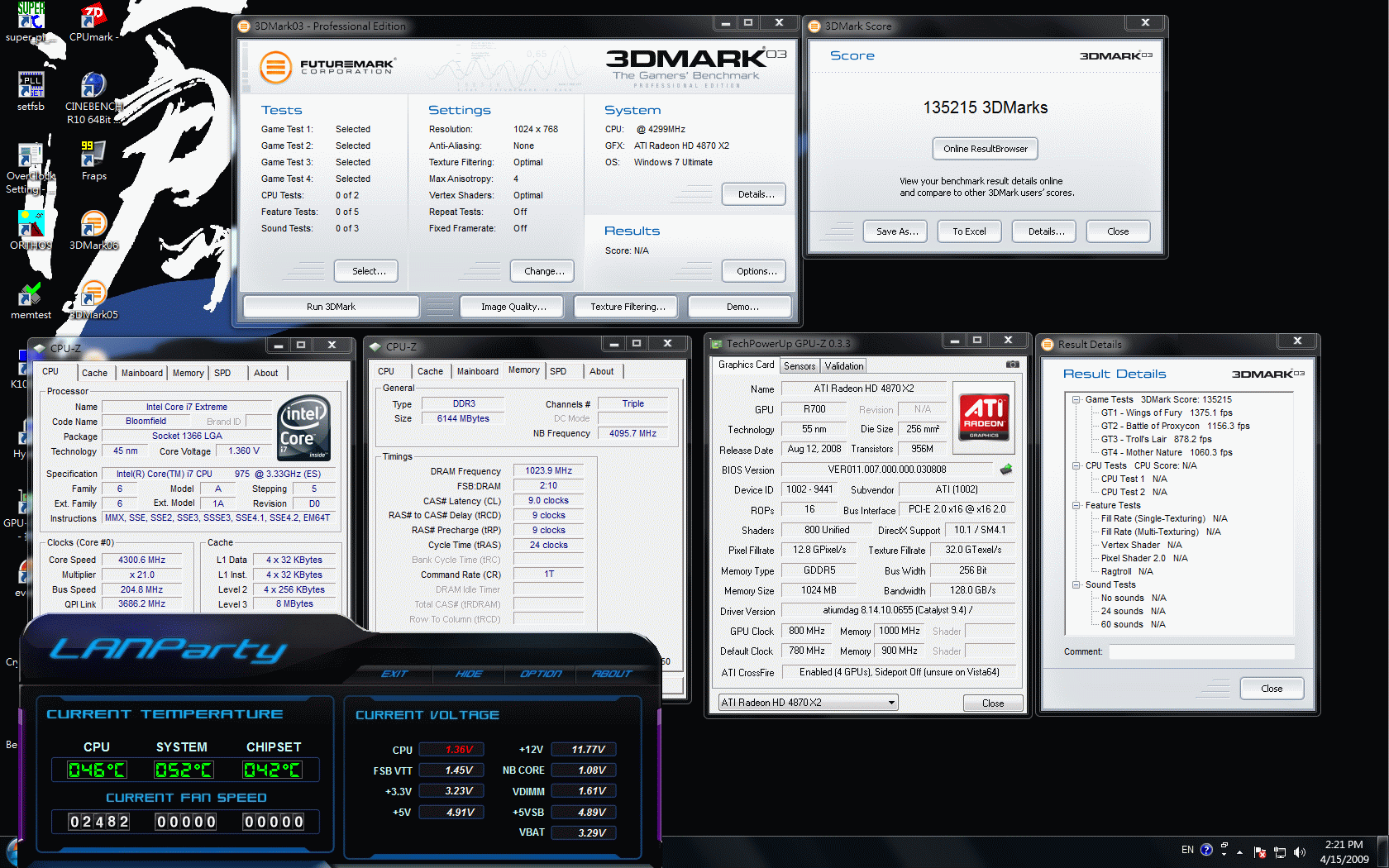Open the ORTHOS desktop icon
Screen dimensions: 1389x868
pos(31,231)
